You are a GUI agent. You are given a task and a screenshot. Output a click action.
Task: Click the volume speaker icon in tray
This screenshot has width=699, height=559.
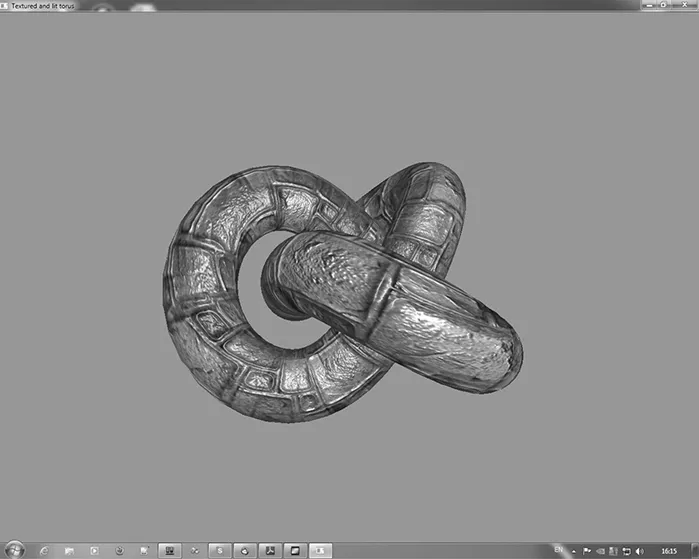point(639,551)
